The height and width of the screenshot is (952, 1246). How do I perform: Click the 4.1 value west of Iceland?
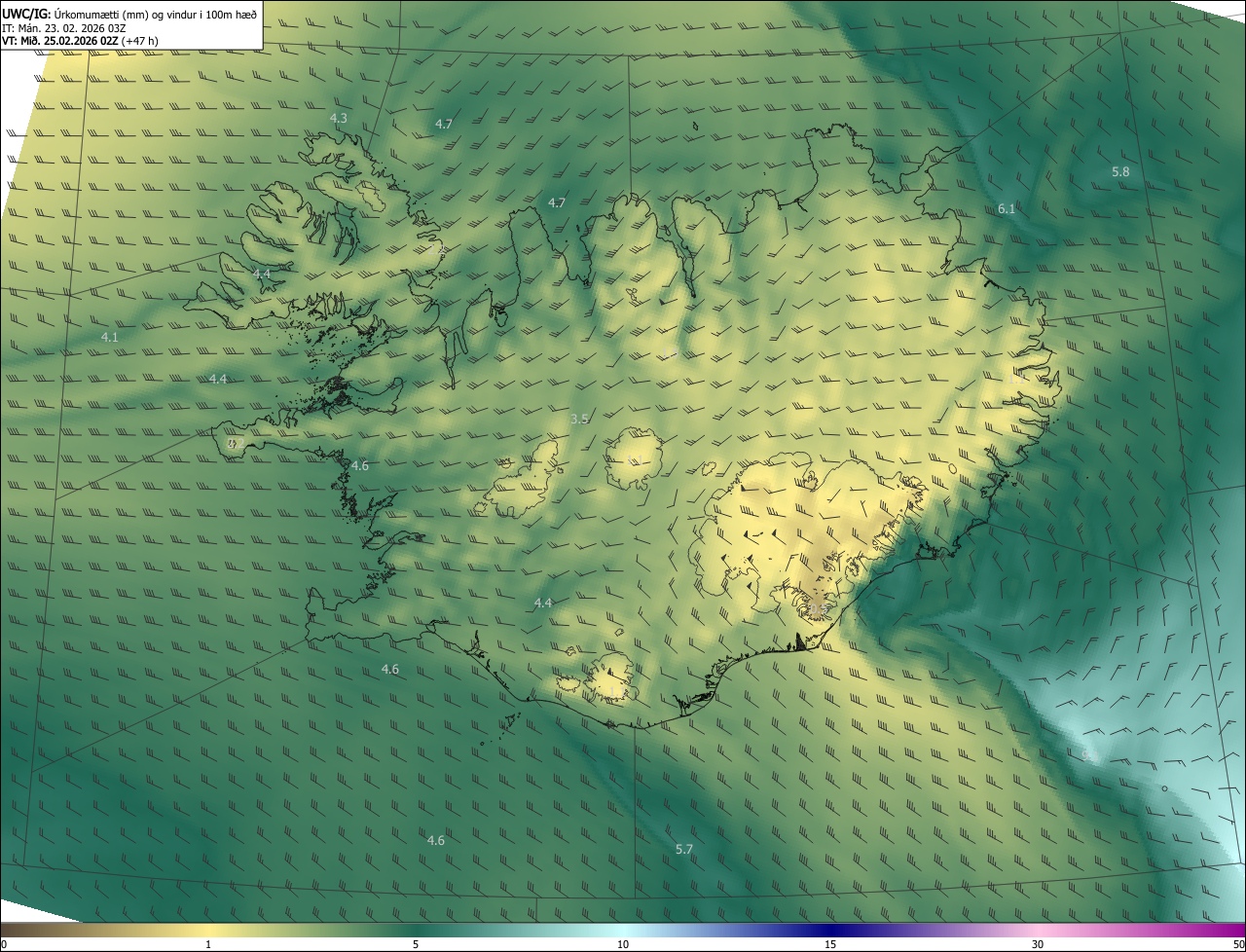point(110,337)
